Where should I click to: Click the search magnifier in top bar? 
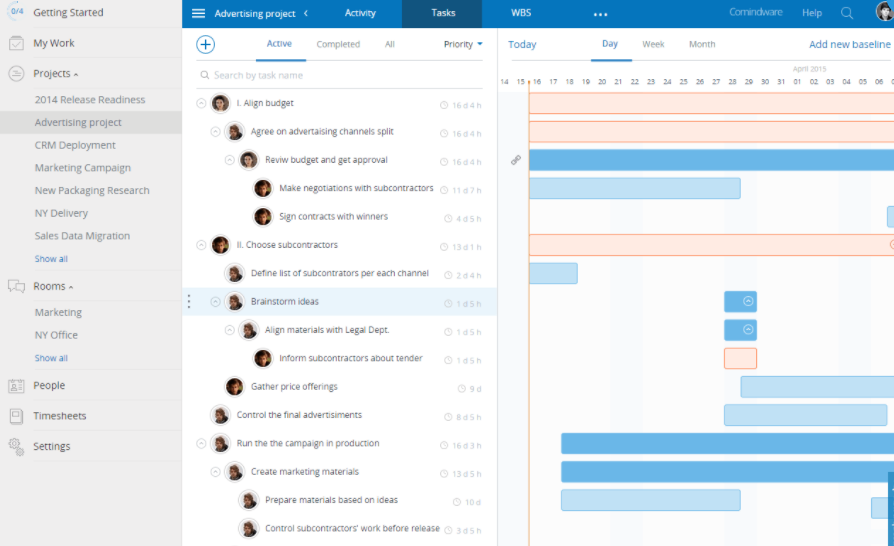[847, 13]
